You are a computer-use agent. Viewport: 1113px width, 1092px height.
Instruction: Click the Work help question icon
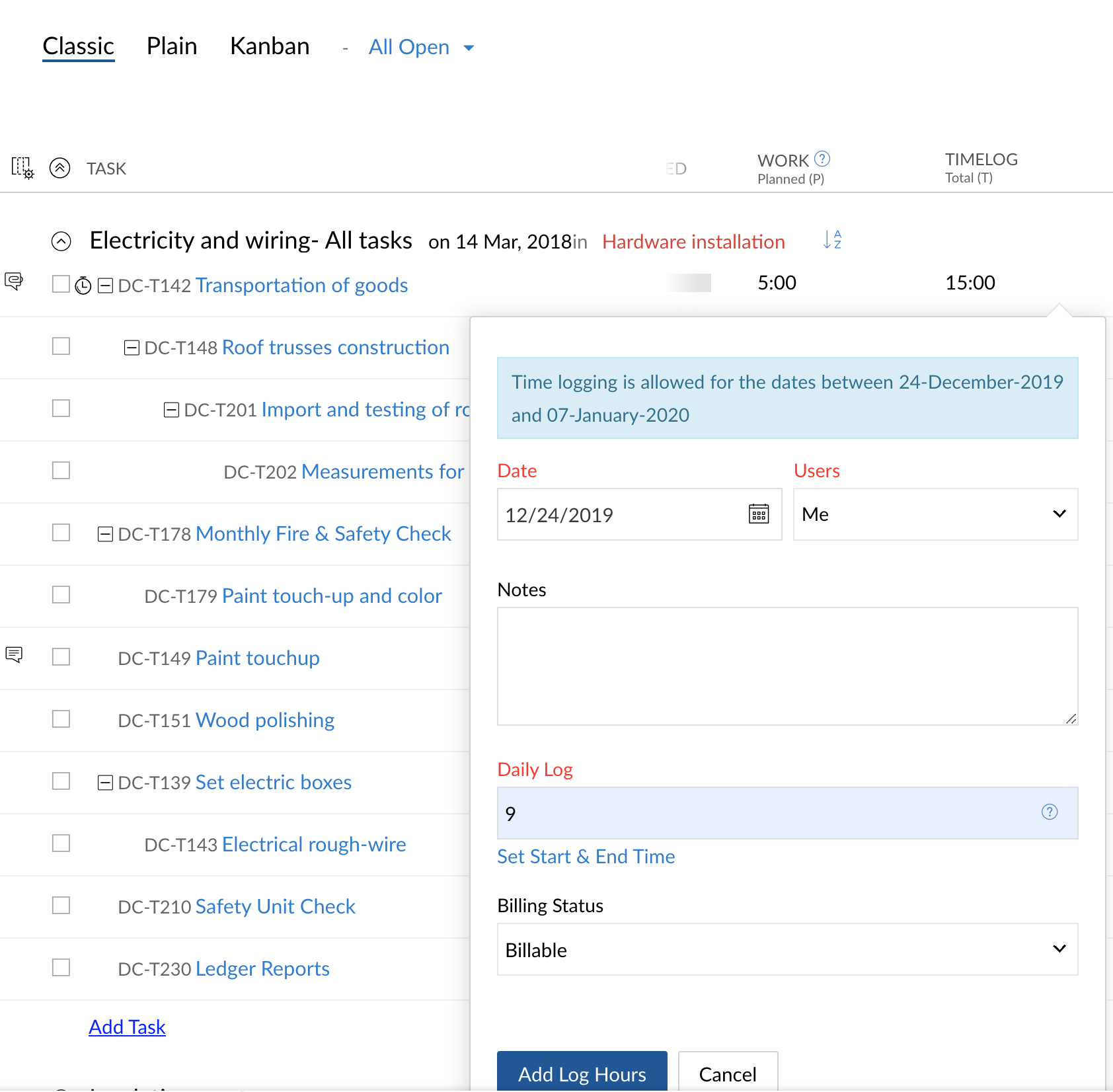click(x=822, y=159)
